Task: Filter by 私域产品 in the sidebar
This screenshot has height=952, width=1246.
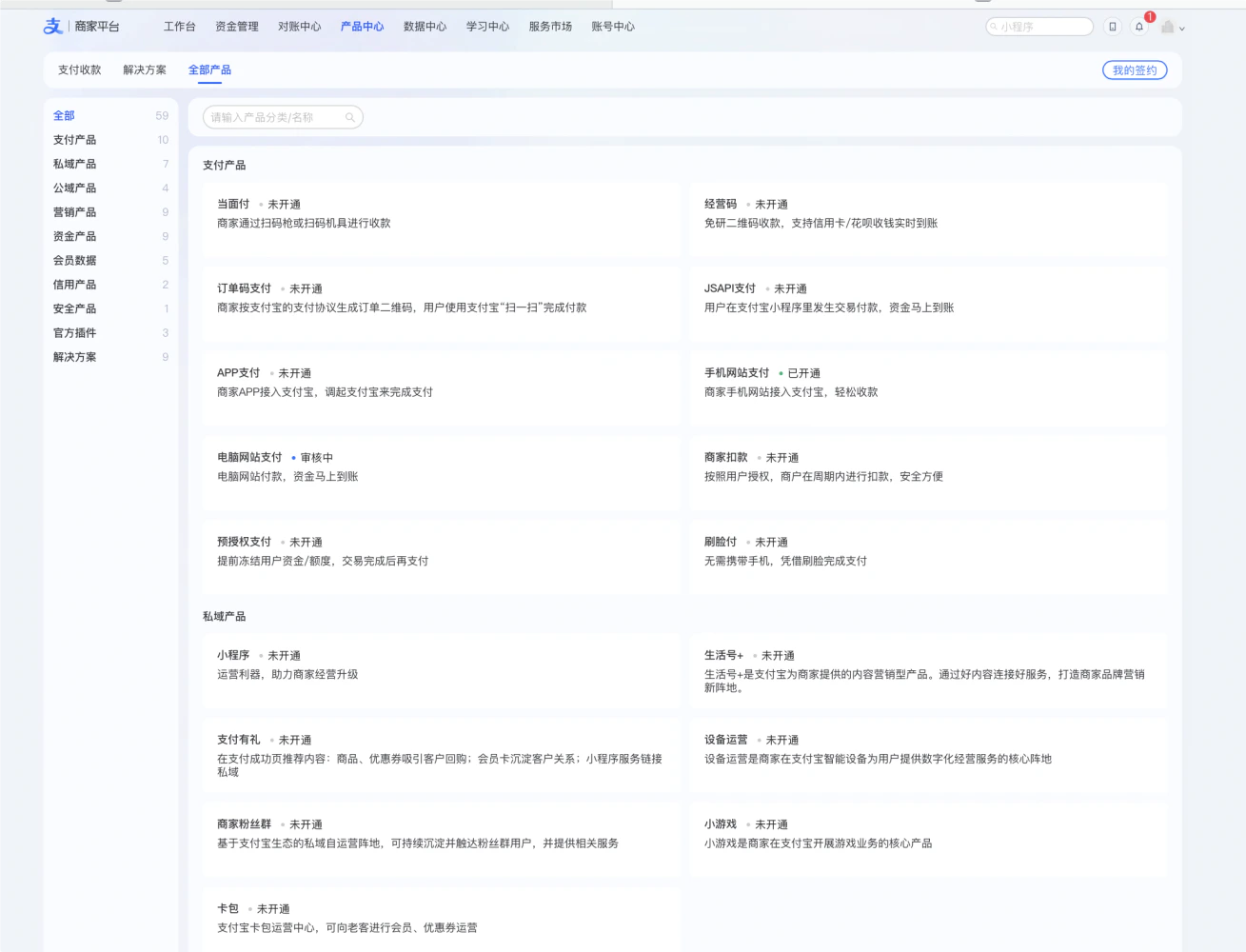Action: point(110,164)
